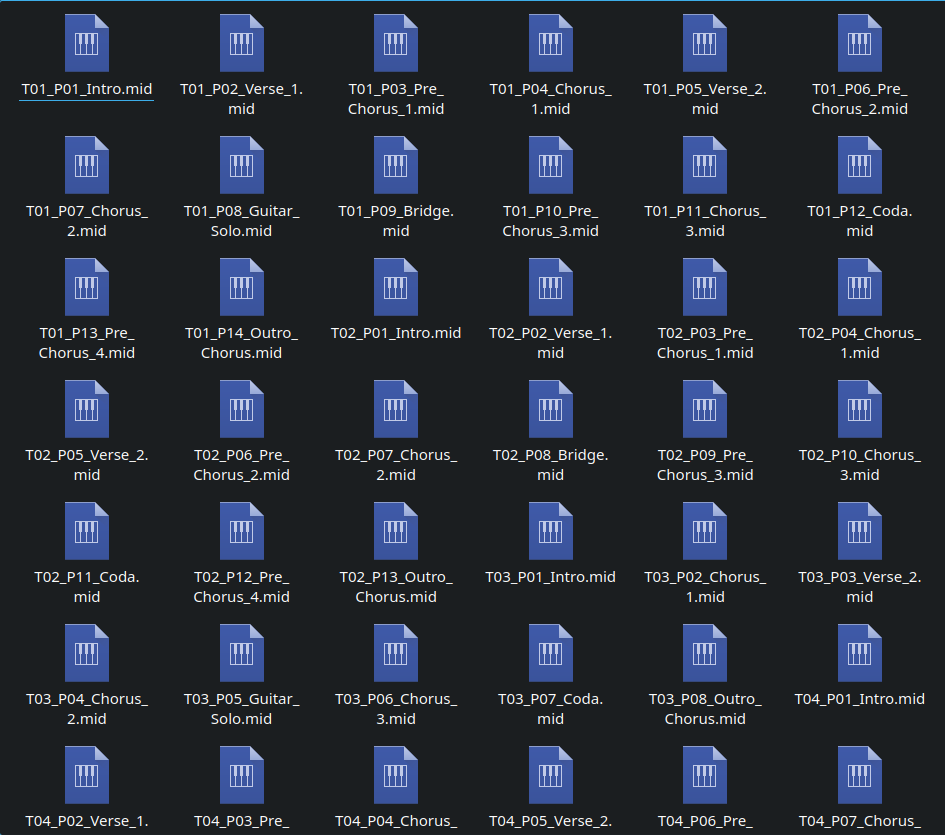The image size is (945, 835).
Task: Select the T03_P03_Verse_2.mid file thumbnail
Action: coord(859,531)
